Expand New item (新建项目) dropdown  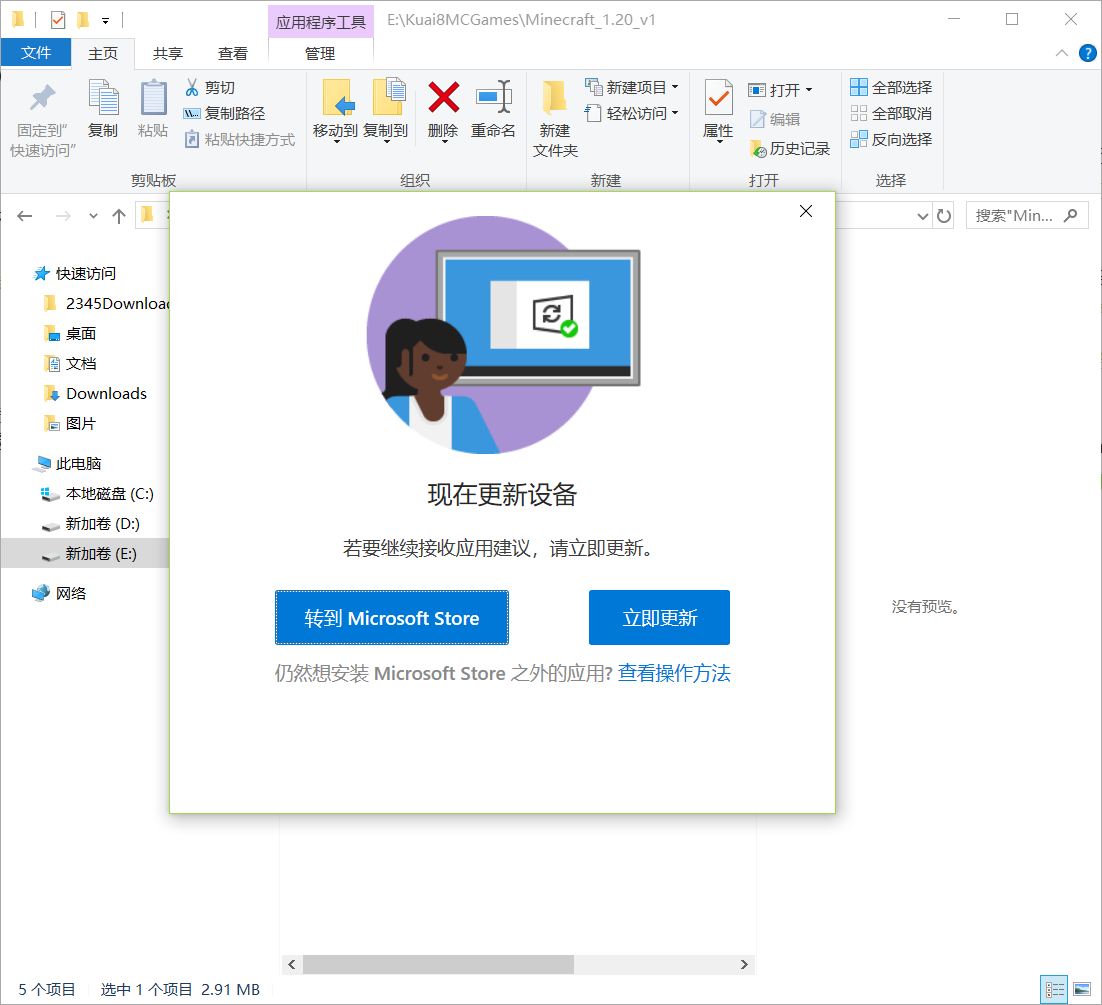click(x=675, y=87)
